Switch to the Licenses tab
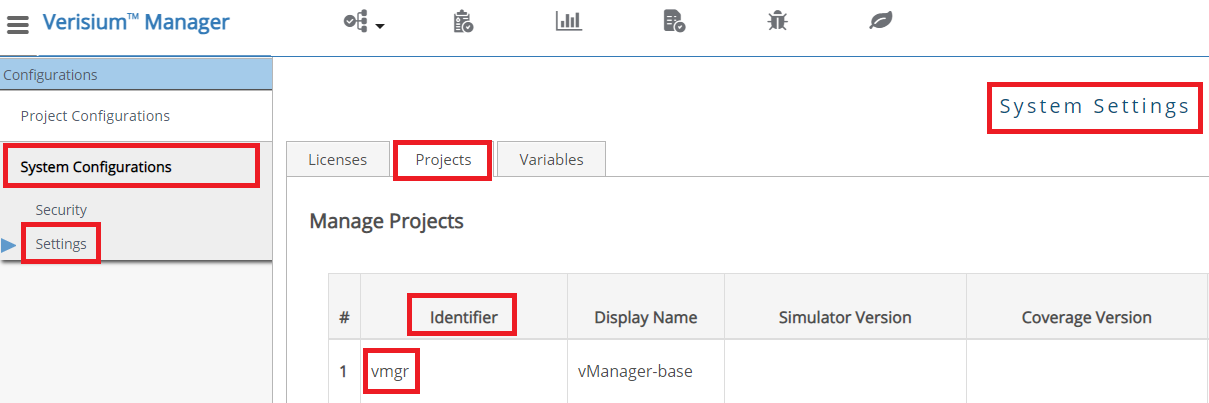Image resolution: width=1209 pixels, height=403 pixels. [337, 160]
